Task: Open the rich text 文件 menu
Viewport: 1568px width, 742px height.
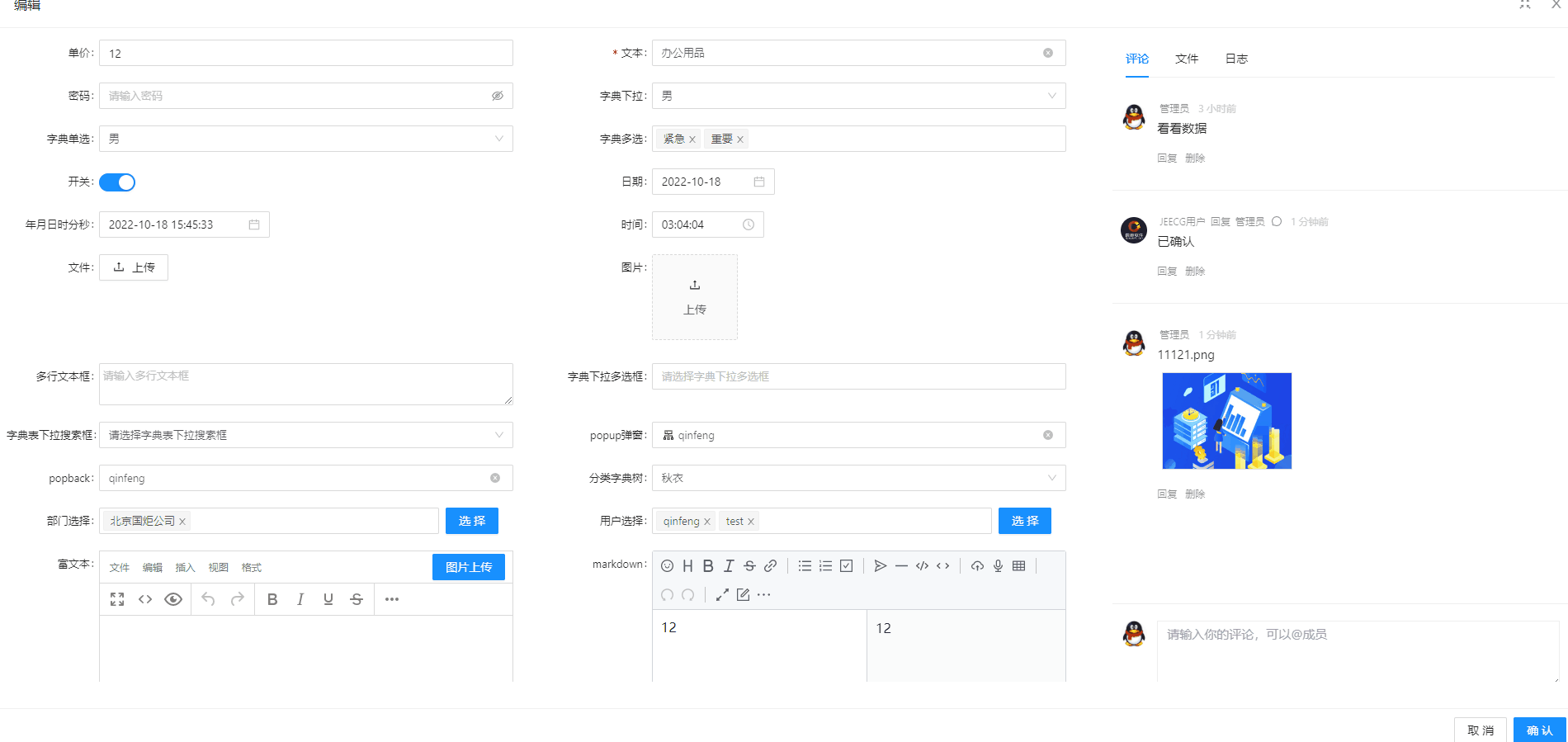Action: coord(120,568)
